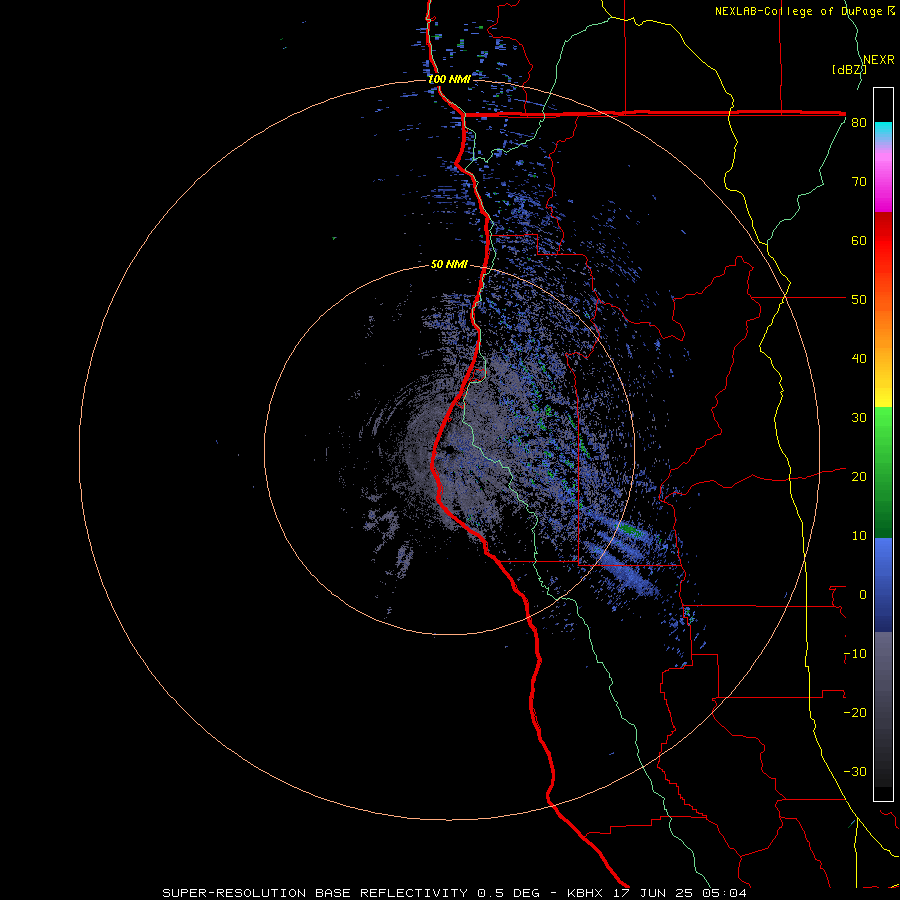
Task: Click the green echo streak southeast of radar
Action: tap(630, 529)
